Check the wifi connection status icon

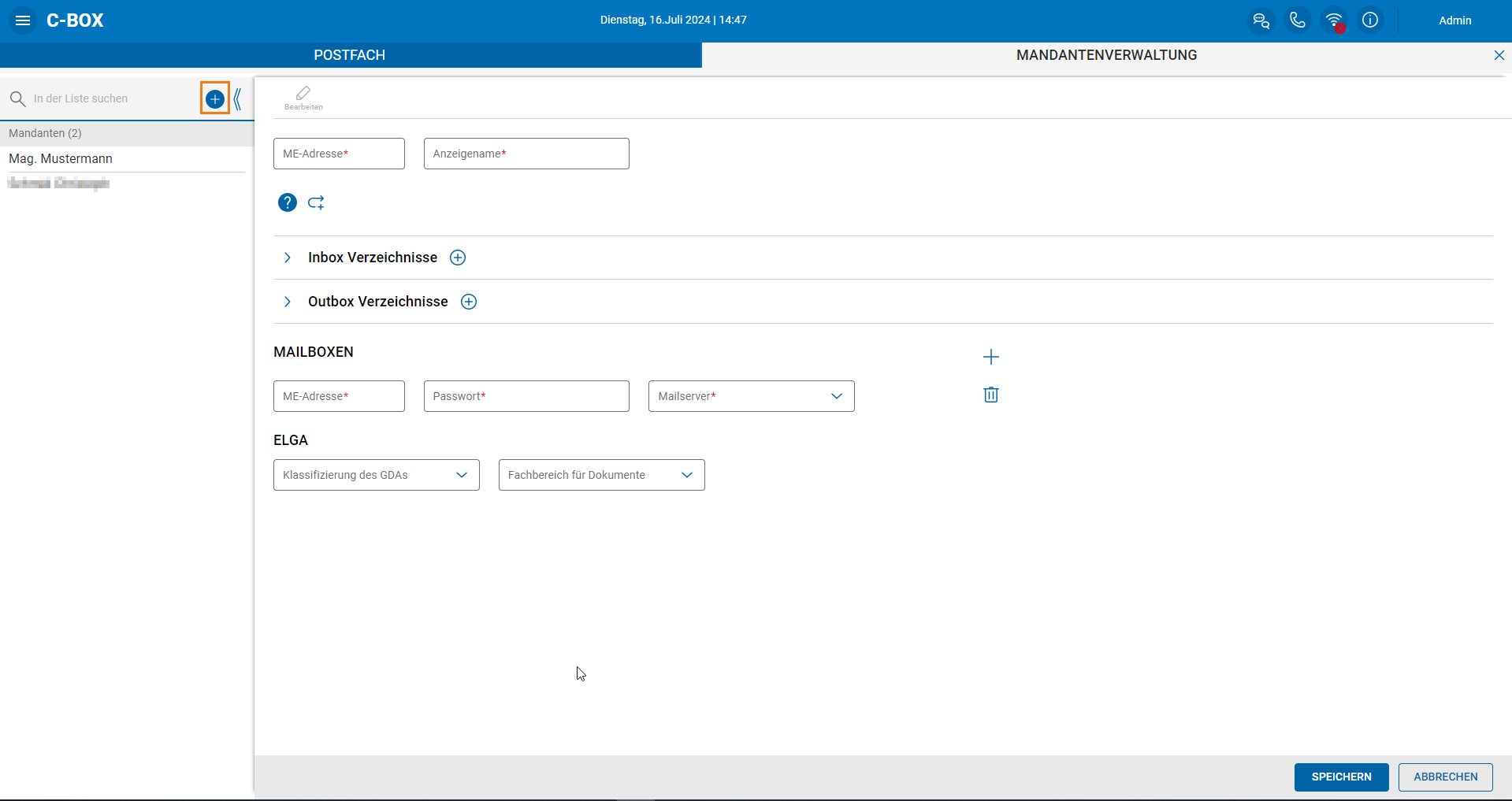(1334, 20)
